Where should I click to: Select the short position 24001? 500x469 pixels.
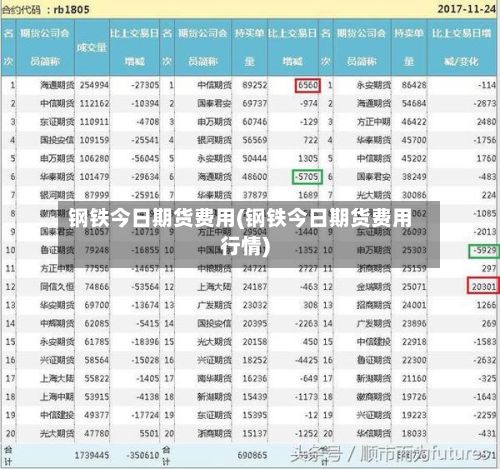click(414, 305)
